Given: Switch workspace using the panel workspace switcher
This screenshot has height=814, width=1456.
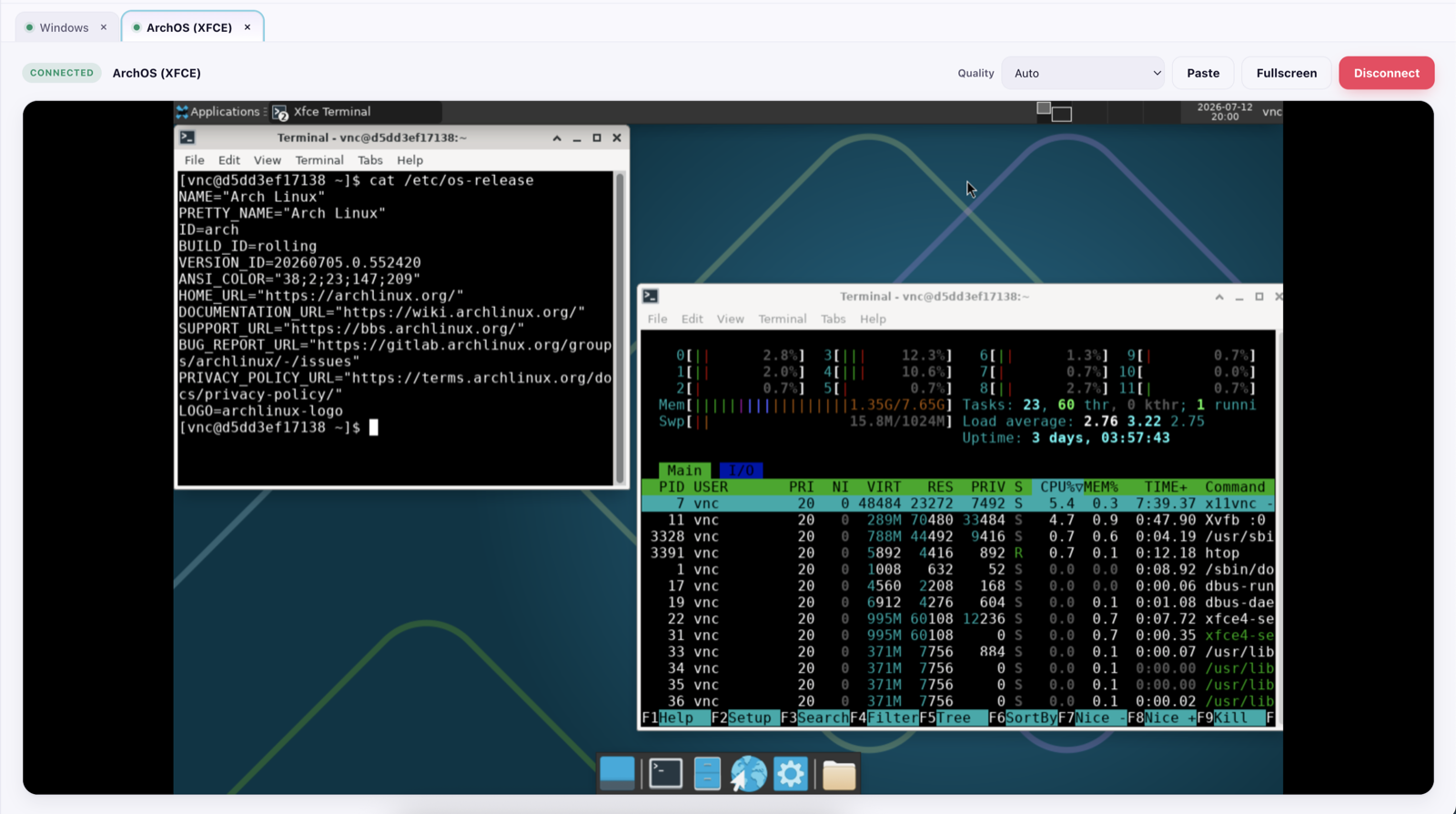Looking at the screenshot, I should [1055, 111].
